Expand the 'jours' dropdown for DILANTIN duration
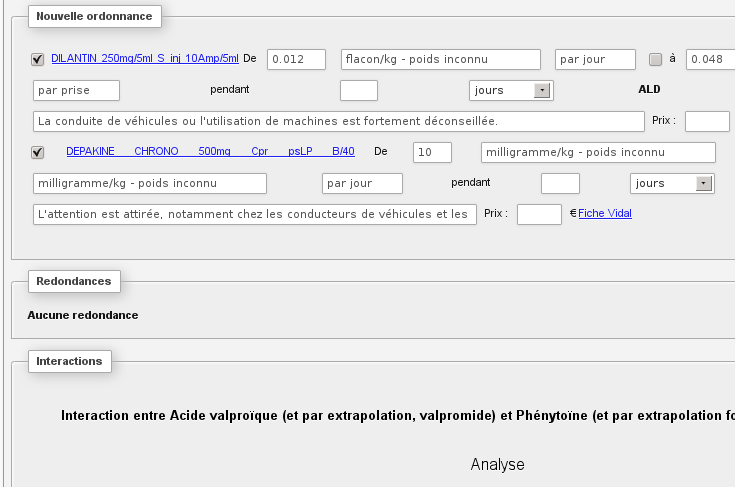 tap(541, 90)
